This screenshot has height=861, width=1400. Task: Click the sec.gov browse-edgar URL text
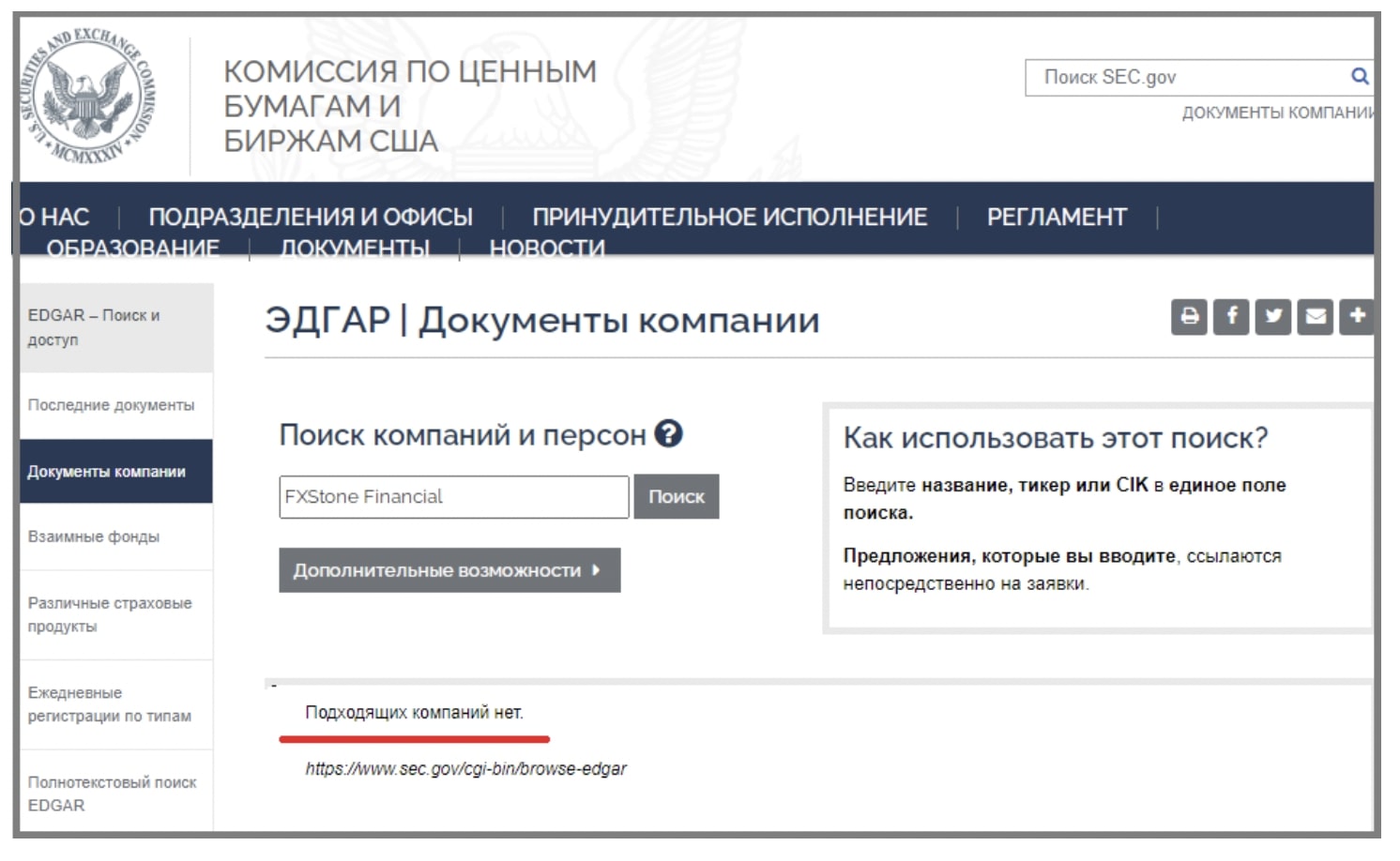[x=465, y=769]
